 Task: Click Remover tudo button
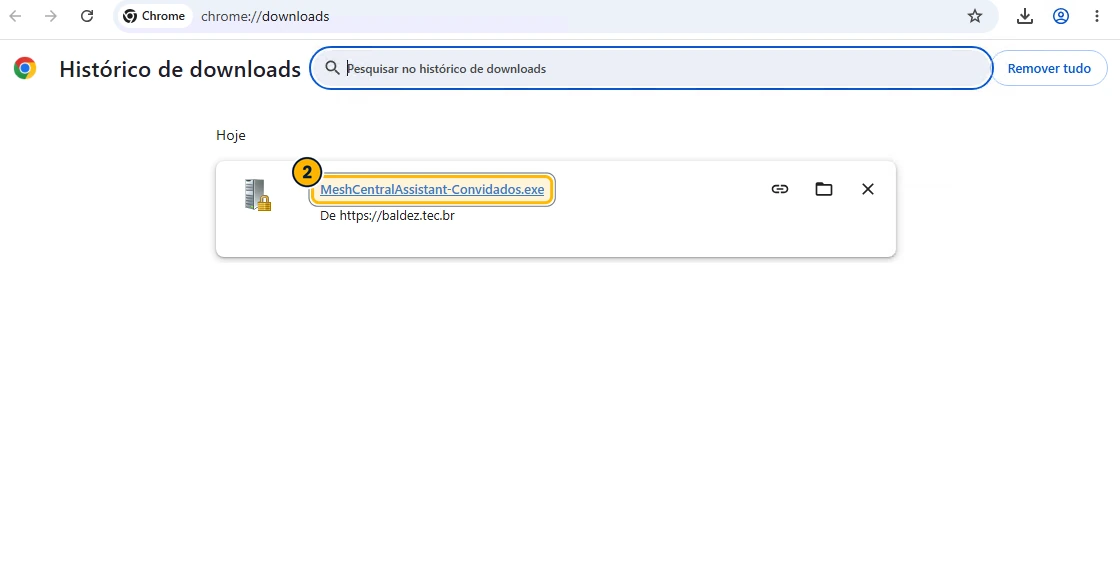[1049, 69]
